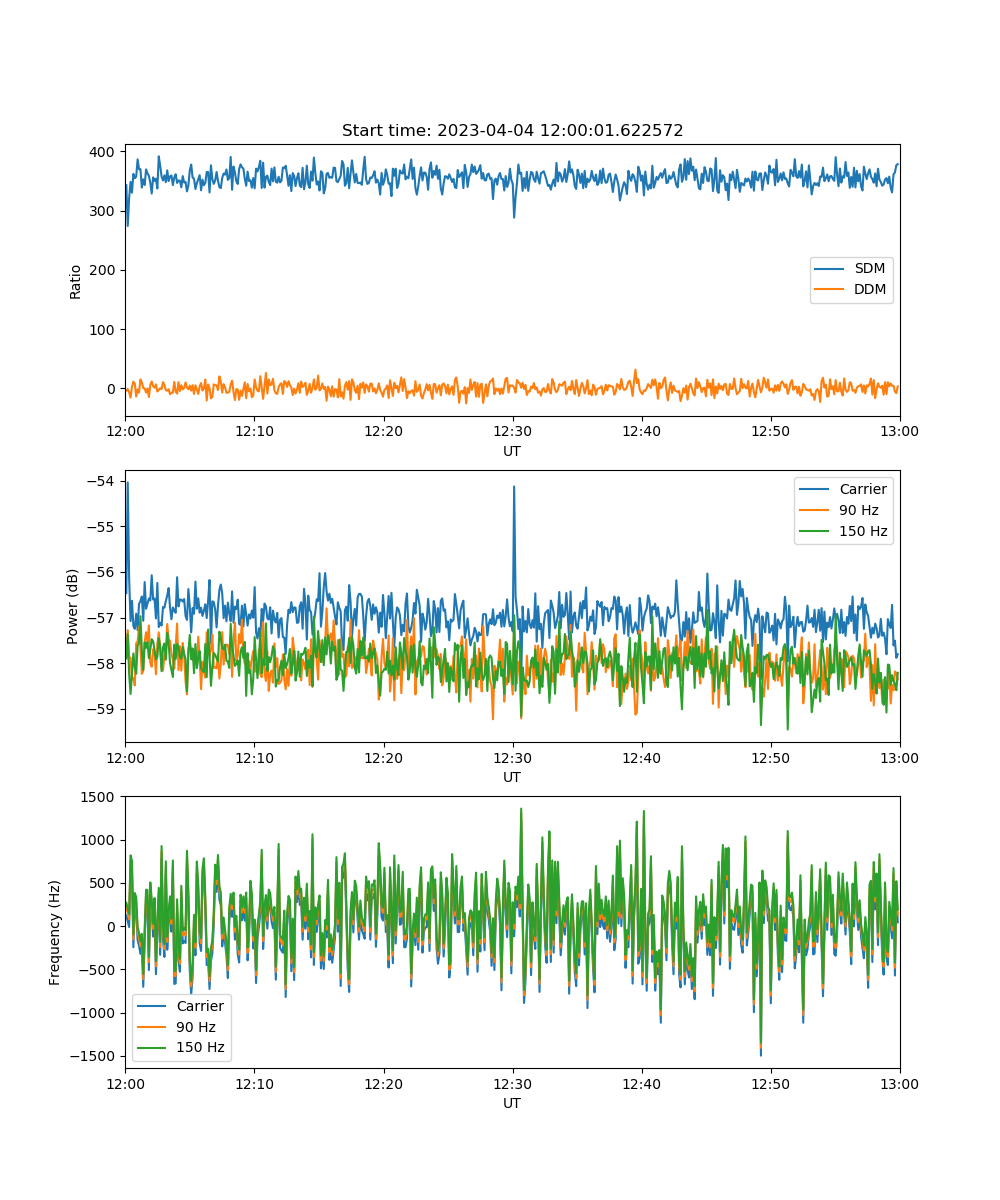Click the 12:50 tick under the Power plot
The width and height of the screenshot is (1000, 1200).
[771, 757]
